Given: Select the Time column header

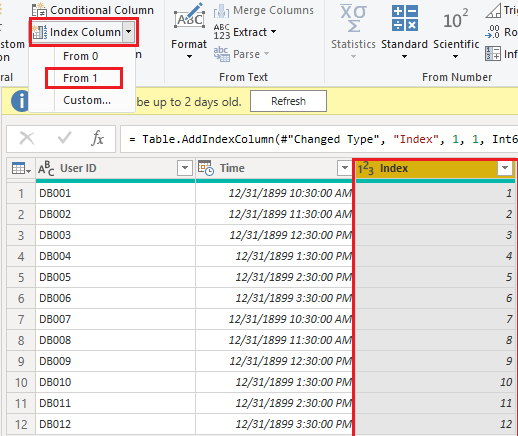Looking at the screenshot, I should [274, 169].
